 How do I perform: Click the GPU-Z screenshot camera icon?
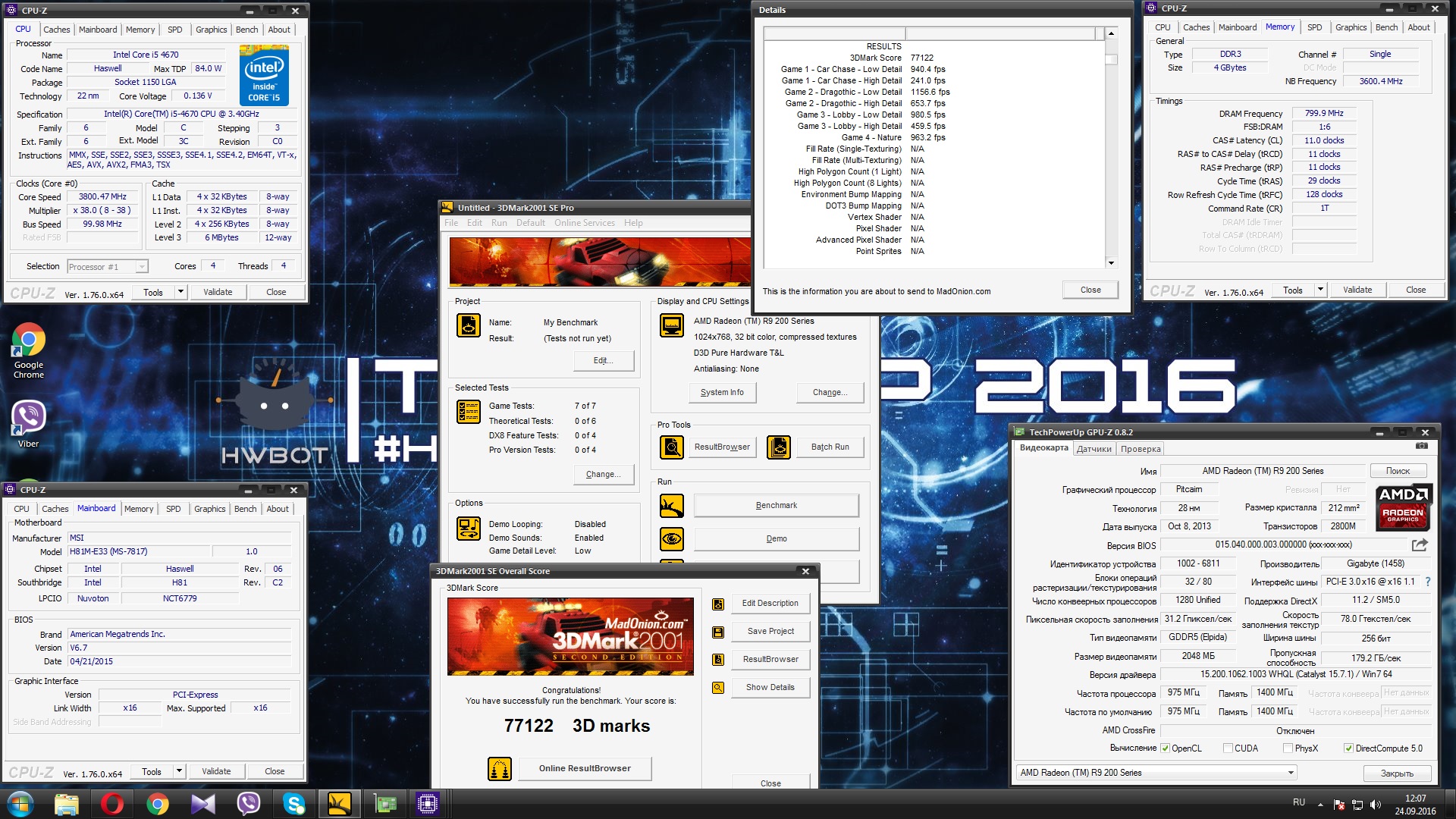pyautogui.click(x=1422, y=447)
